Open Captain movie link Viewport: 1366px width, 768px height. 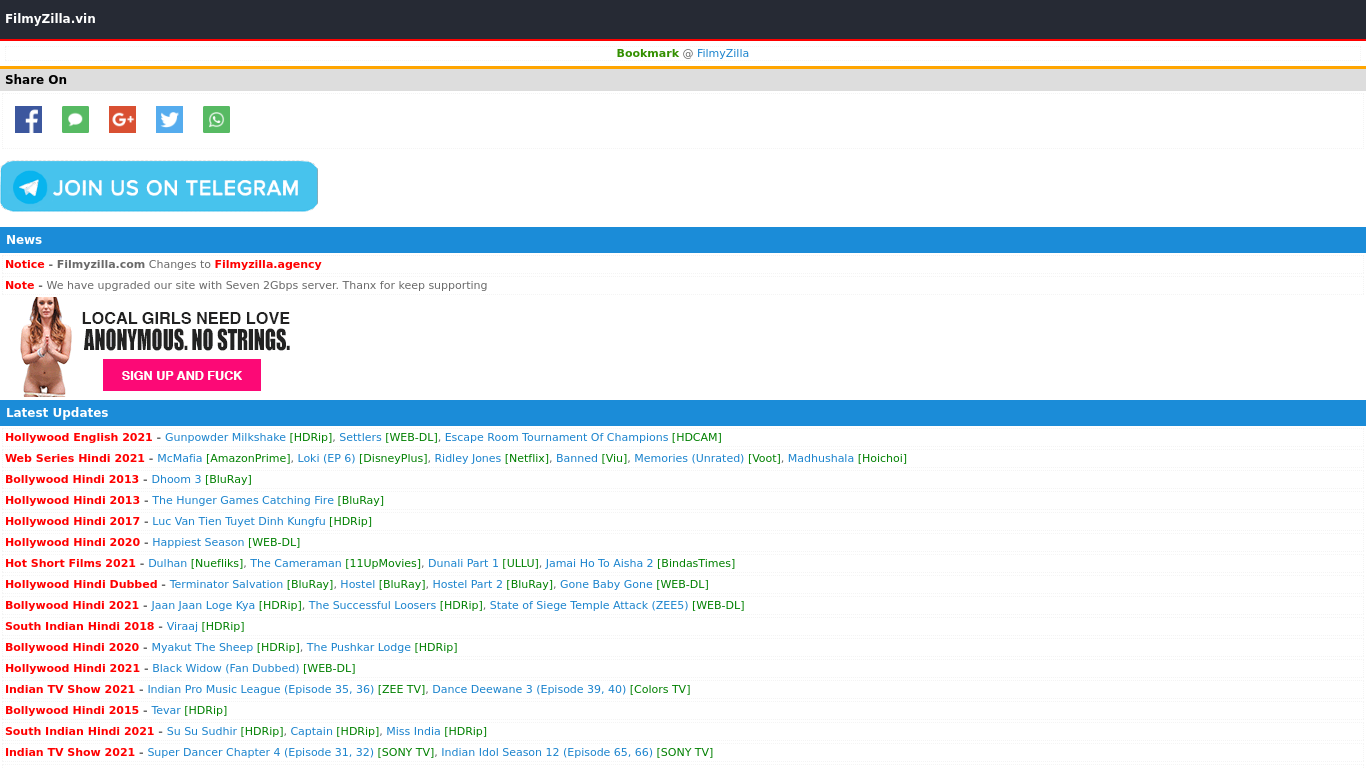tap(311, 732)
